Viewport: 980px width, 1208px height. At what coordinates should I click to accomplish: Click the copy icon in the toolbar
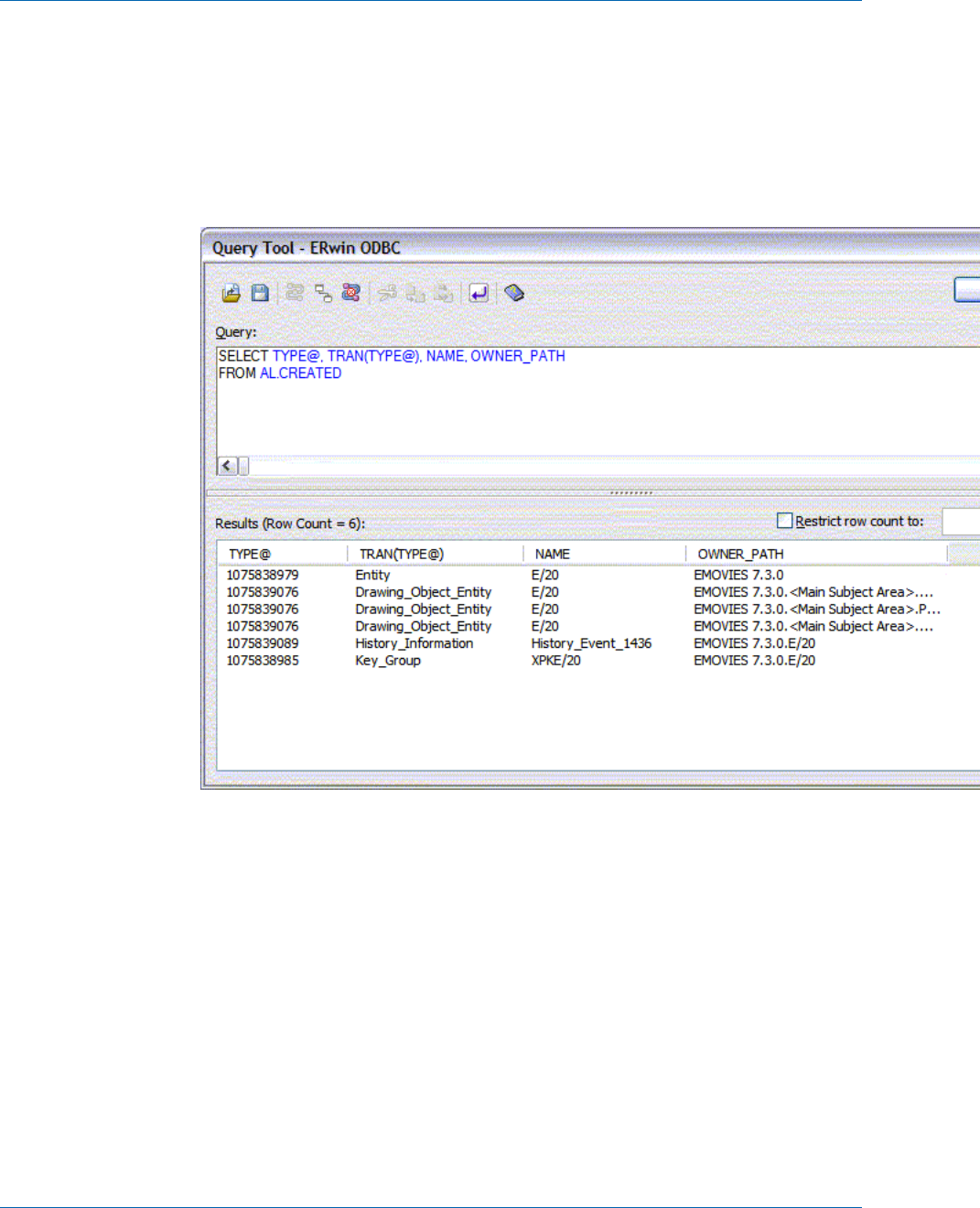[x=415, y=293]
